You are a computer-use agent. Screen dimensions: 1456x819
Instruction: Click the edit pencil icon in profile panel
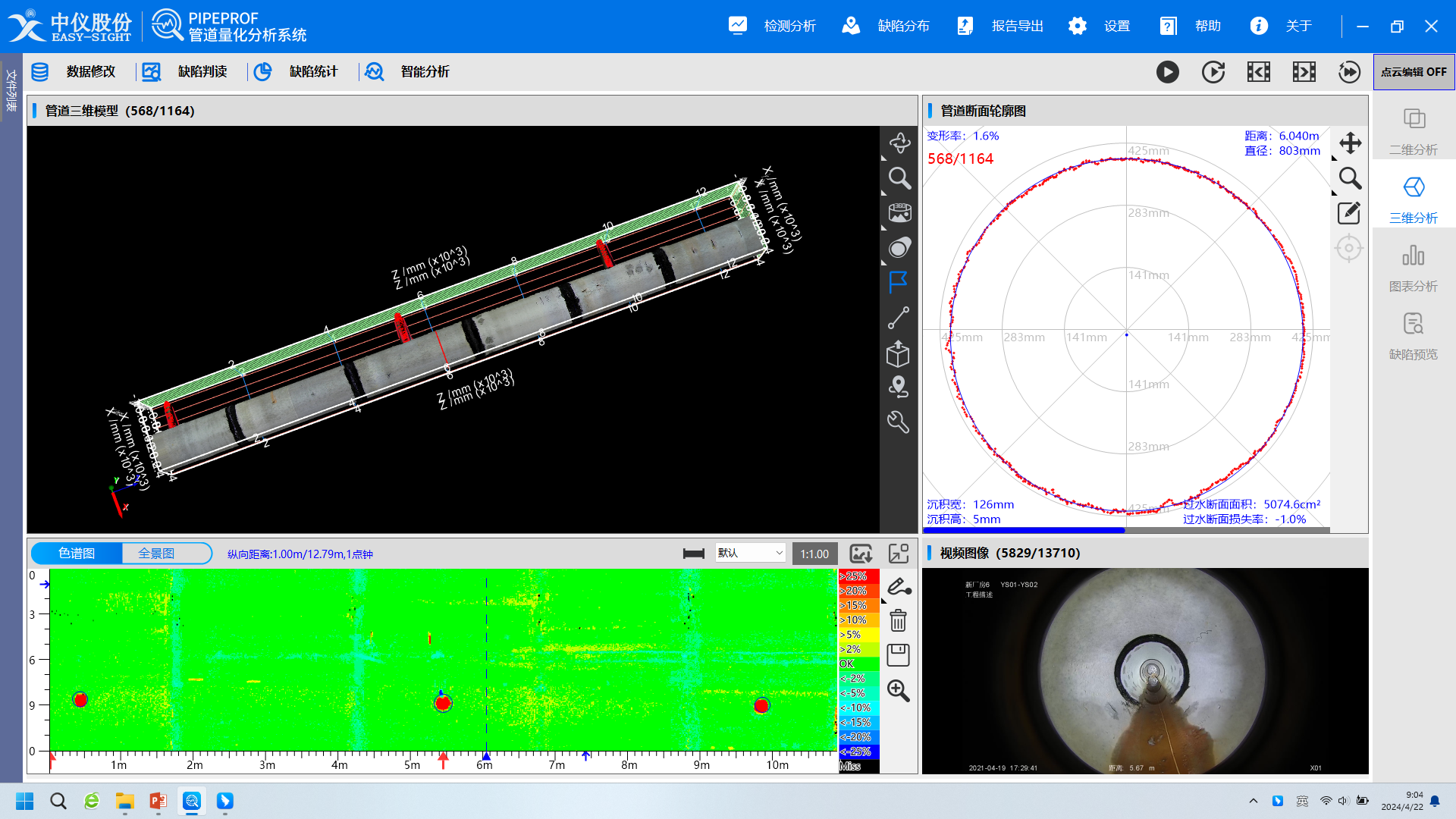point(1349,213)
